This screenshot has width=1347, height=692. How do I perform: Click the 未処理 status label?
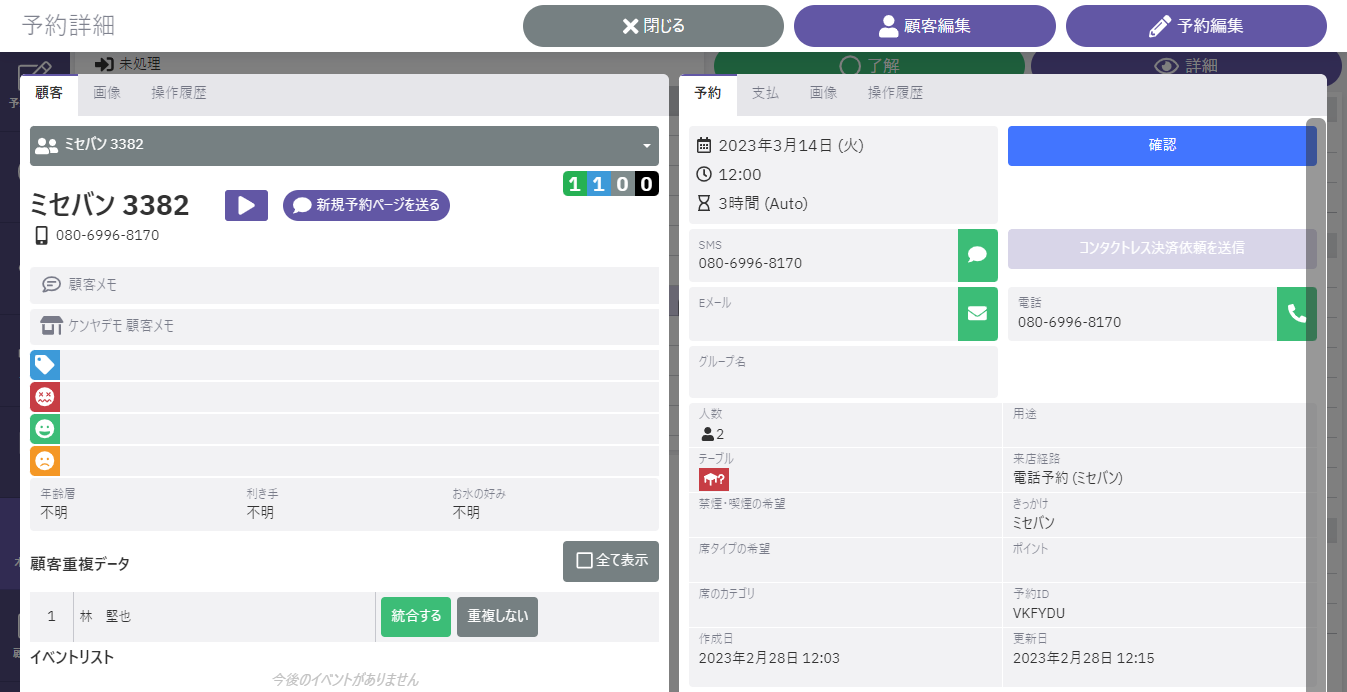tap(139, 64)
